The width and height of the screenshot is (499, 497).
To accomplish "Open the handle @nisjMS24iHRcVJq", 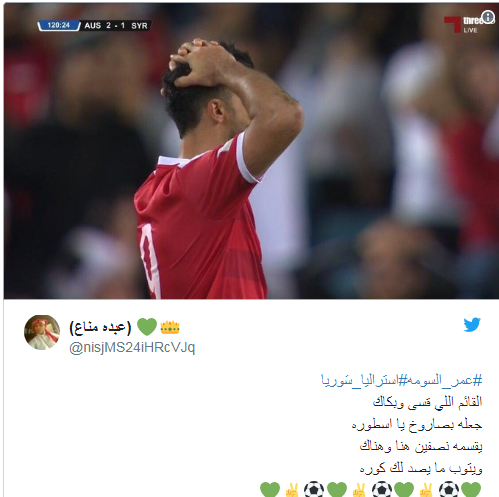I will coord(132,348).
